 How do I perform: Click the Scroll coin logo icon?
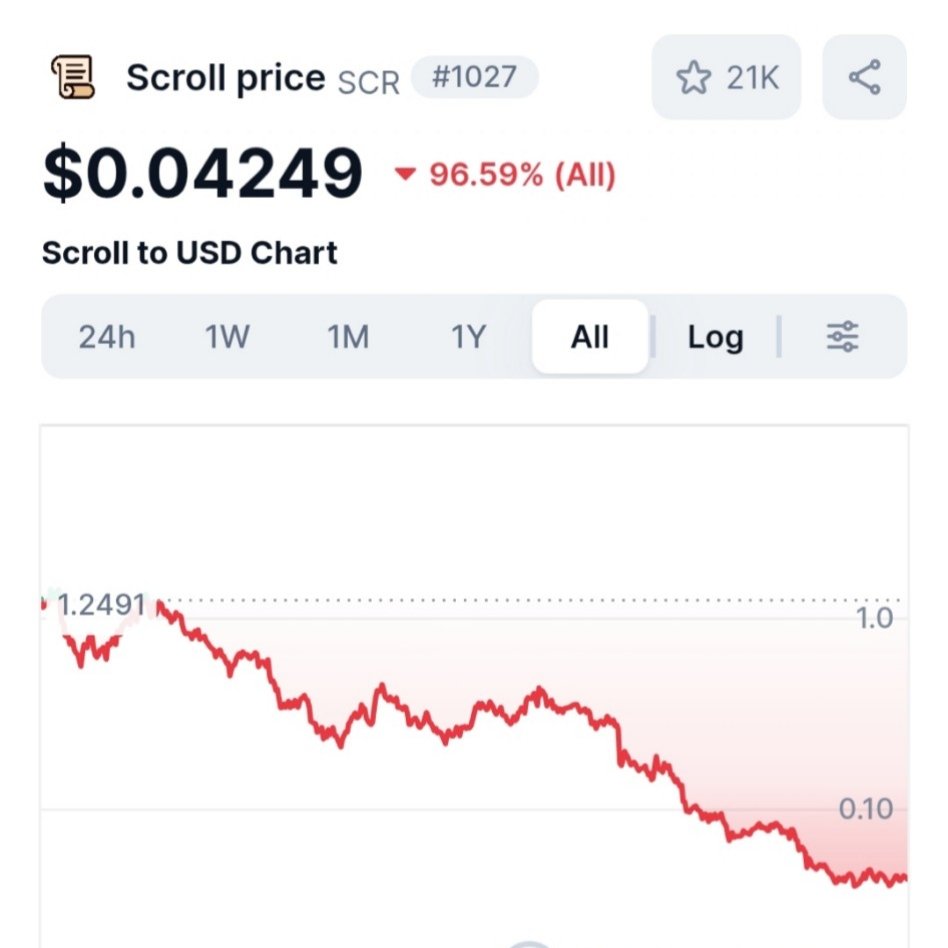coord(72,78)
